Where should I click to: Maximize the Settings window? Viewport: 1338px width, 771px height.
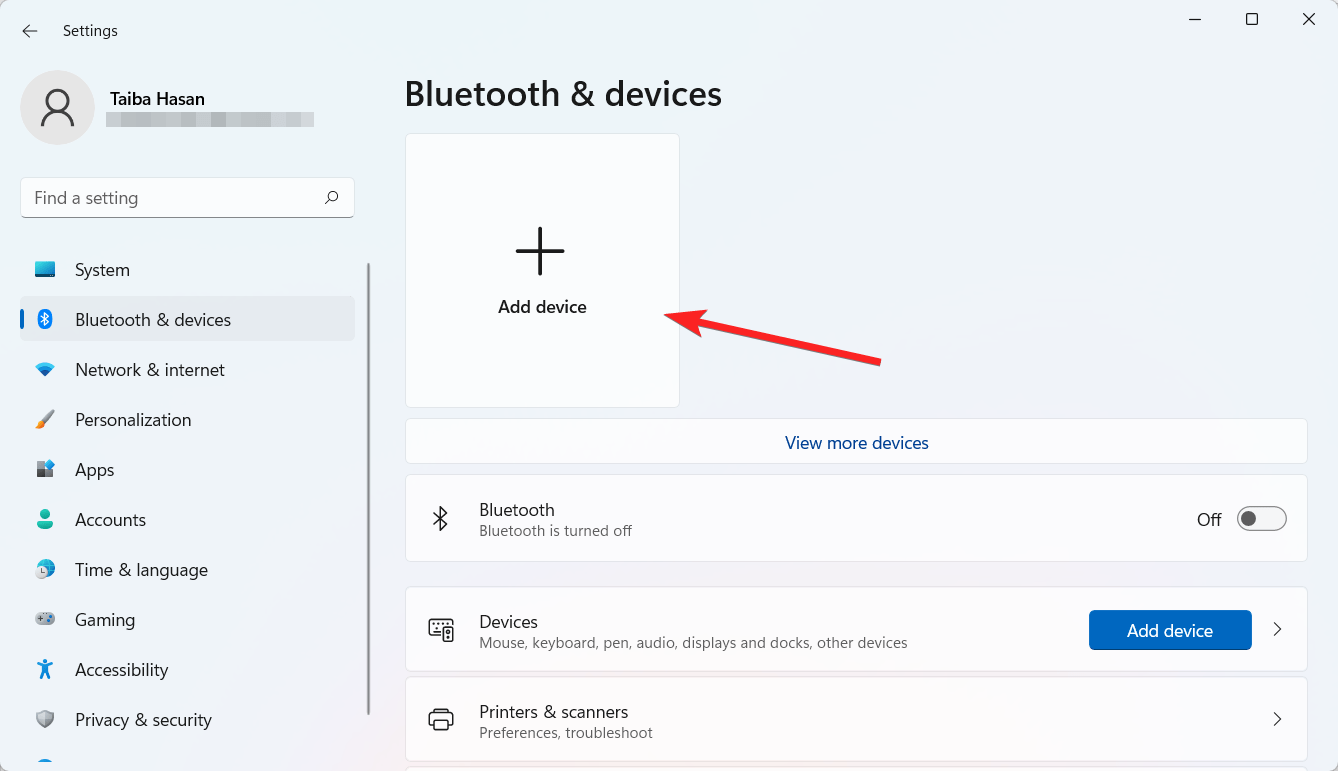(1252, 19)
